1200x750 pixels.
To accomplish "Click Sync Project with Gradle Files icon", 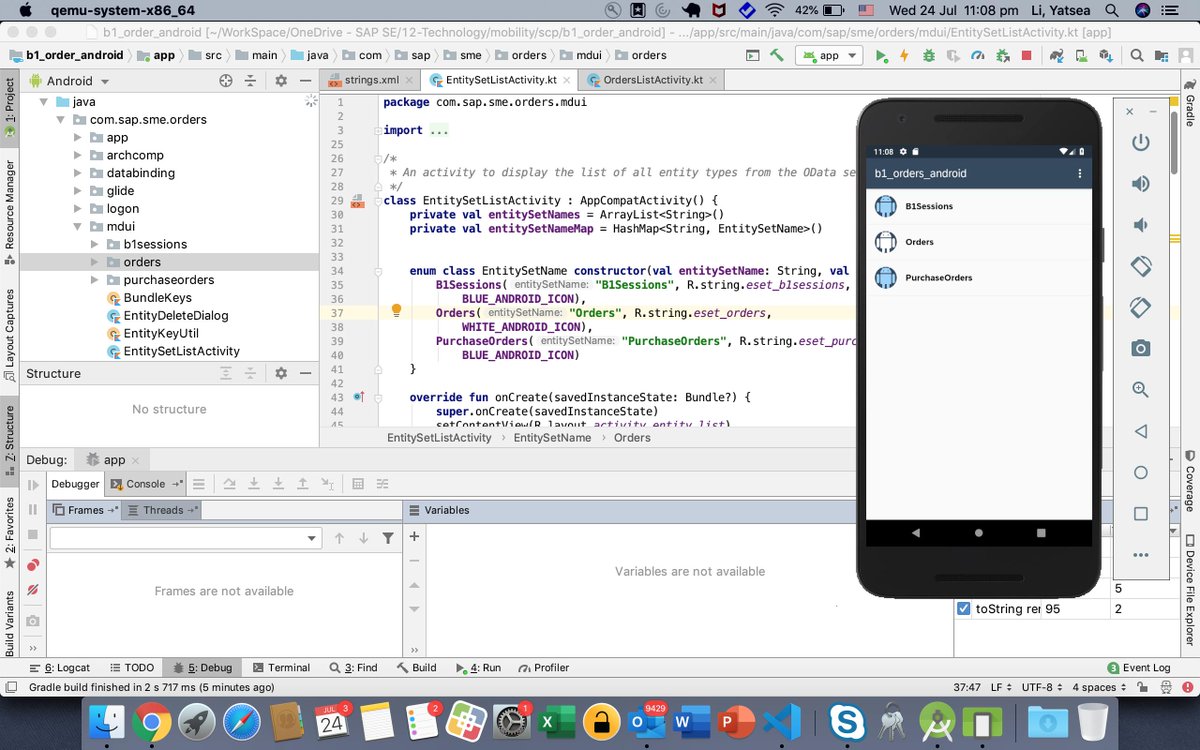I will (1057, 56).
